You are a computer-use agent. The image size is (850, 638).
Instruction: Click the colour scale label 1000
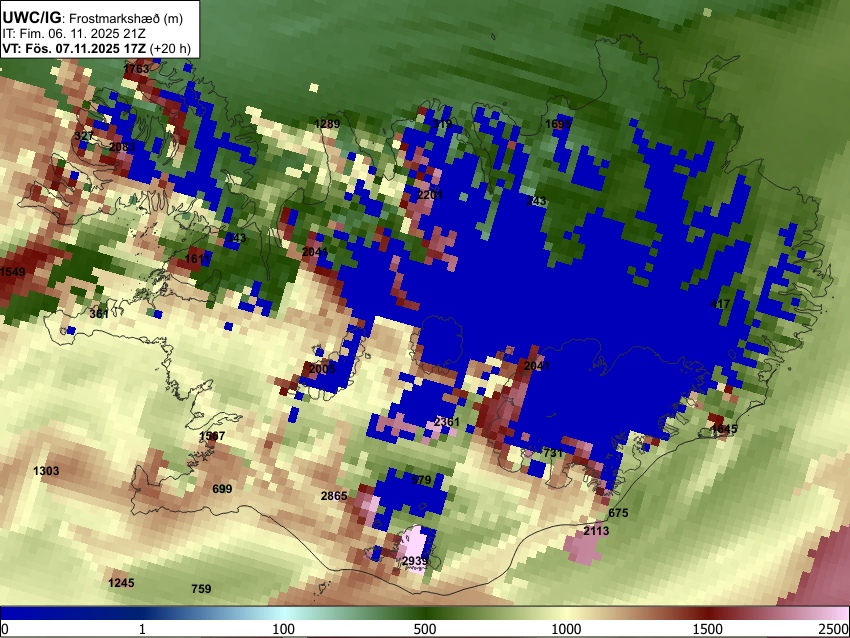coord(566,629)
